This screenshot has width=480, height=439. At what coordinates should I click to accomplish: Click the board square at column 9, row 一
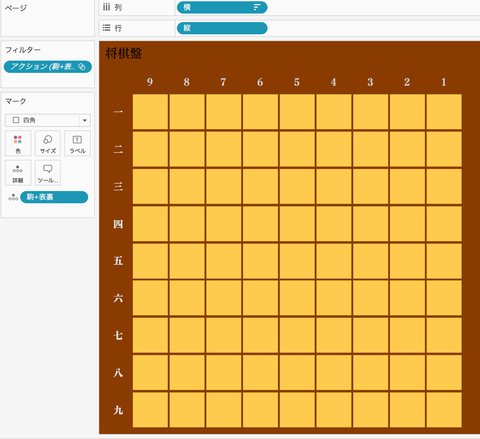pos(150,112)
